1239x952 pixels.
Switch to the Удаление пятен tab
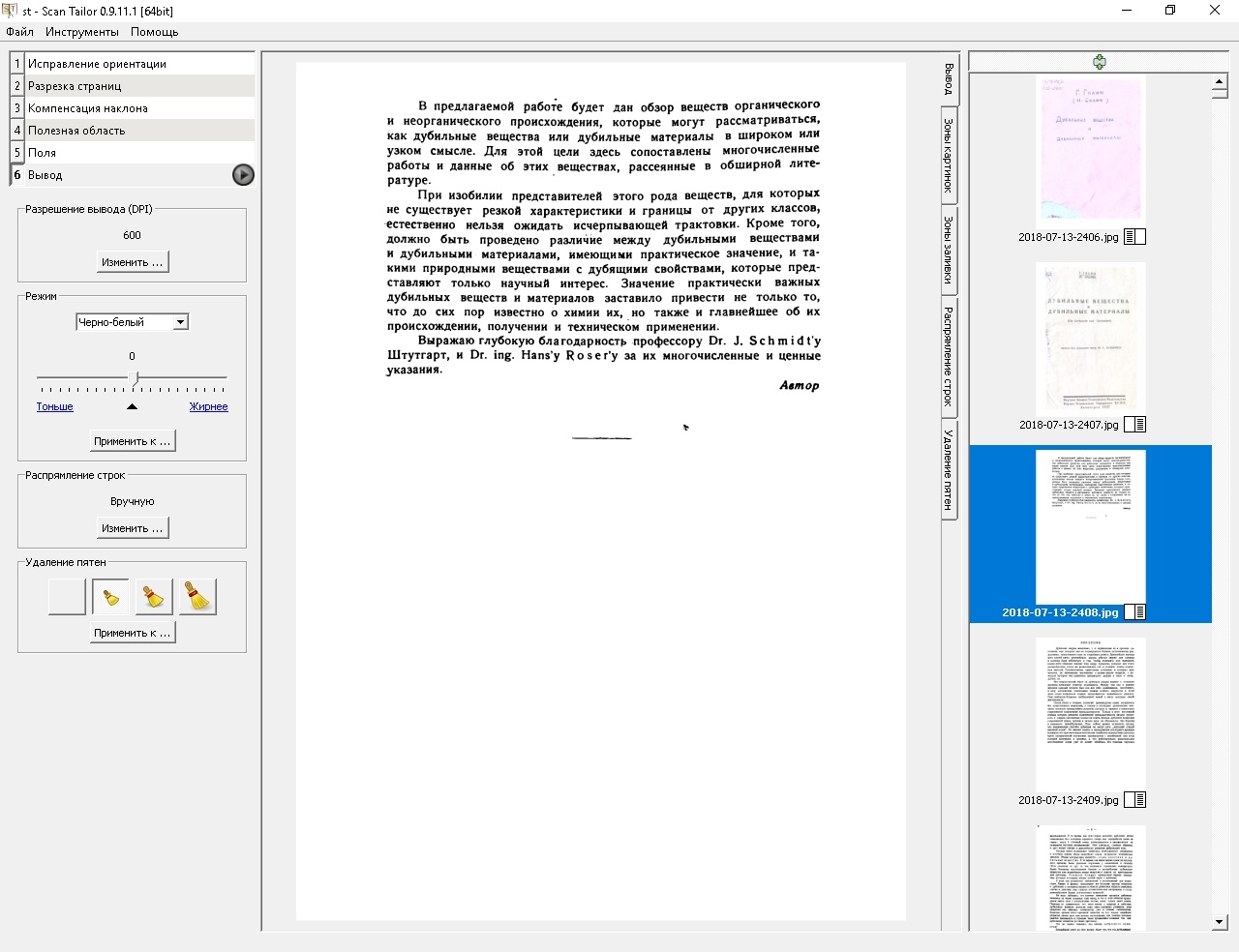949,469
